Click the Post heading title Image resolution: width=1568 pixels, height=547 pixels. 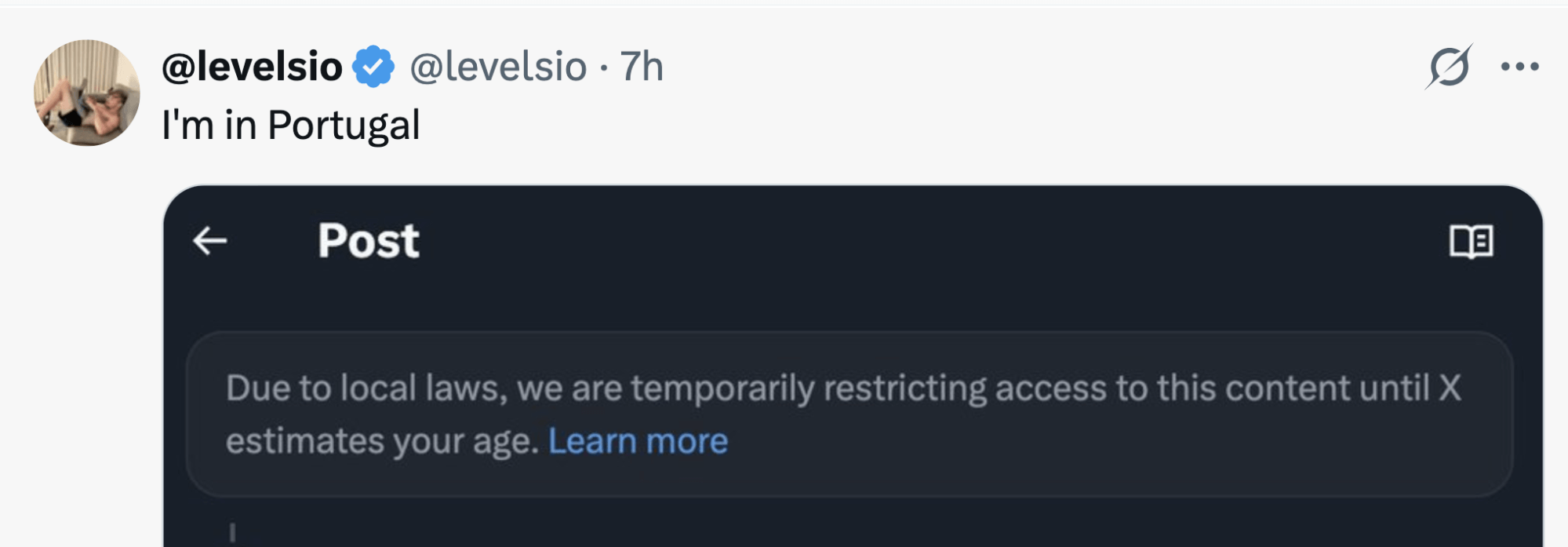tap(369, 241)
